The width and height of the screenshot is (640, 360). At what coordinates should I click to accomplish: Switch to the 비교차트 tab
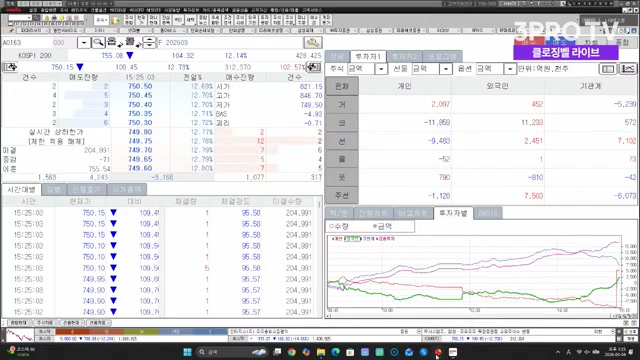point(413,213)
